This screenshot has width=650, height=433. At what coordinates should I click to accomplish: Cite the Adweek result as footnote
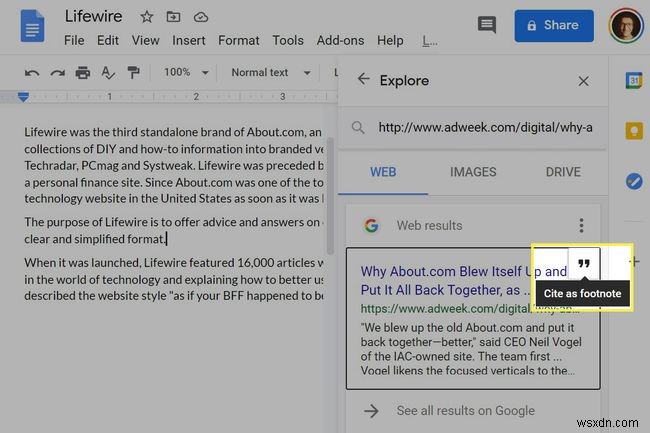tap(584, 264)
